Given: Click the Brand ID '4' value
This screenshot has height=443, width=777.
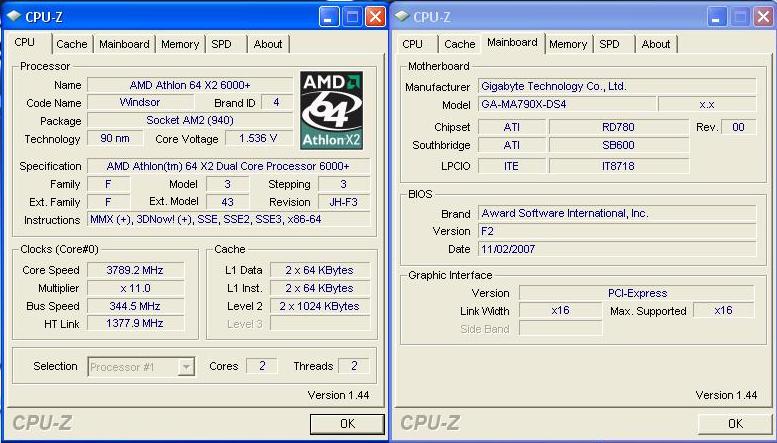Looking at the screenshot, I should [277, 102].
